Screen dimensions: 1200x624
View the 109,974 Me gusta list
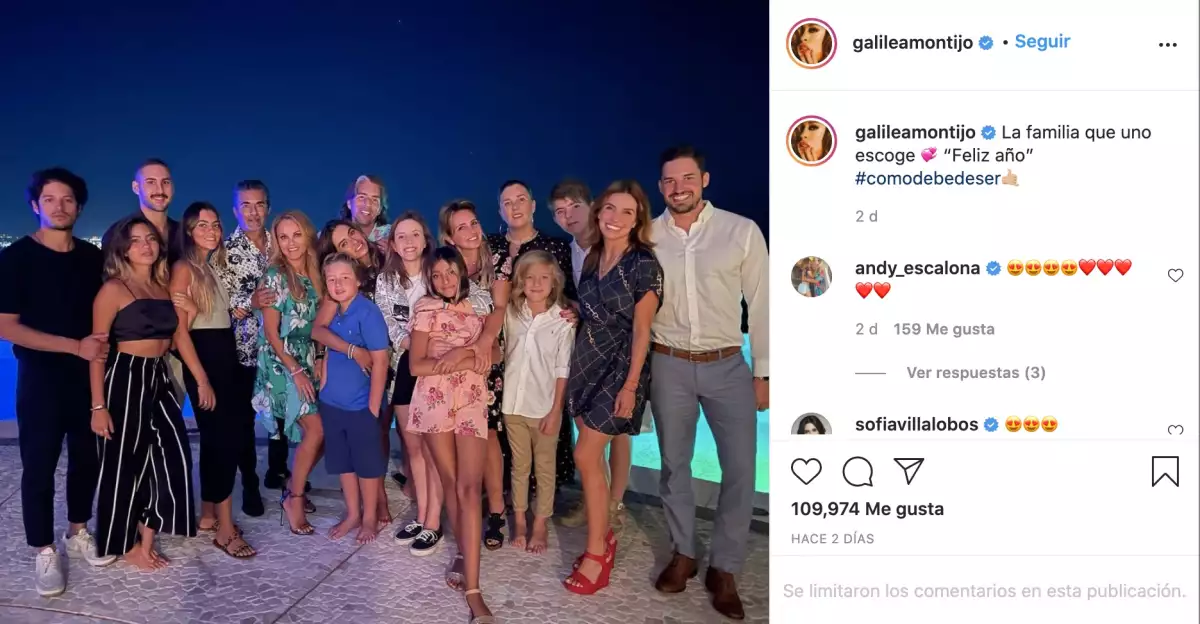867,509
